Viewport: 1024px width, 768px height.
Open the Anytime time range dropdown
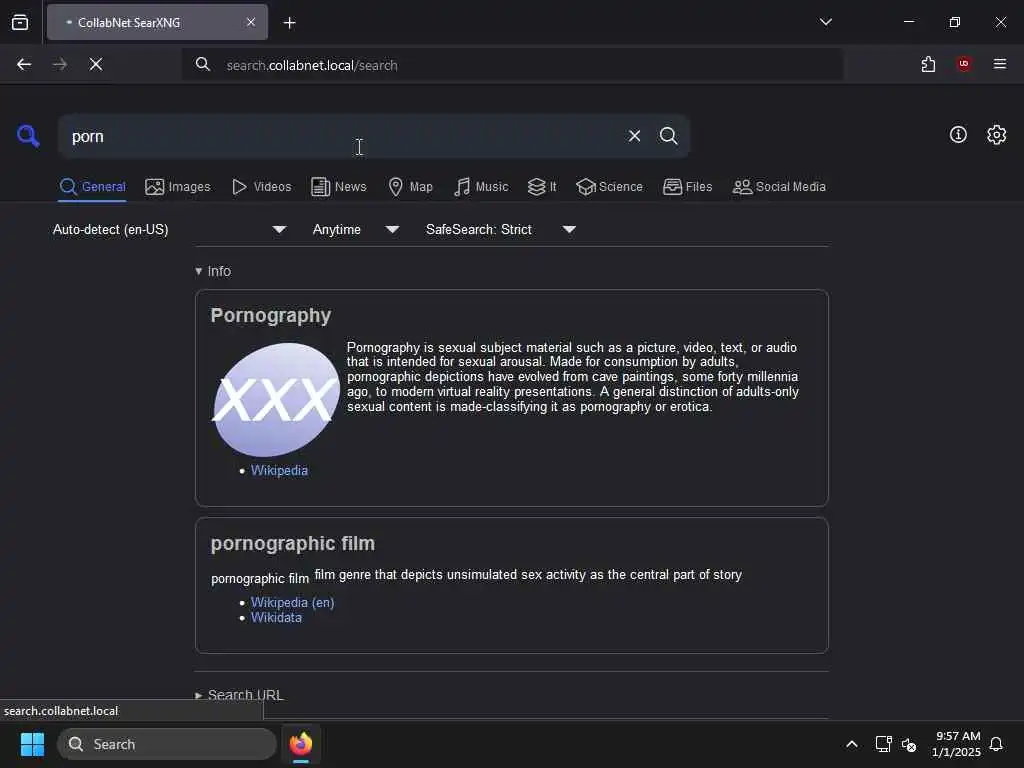click(356, 229)
